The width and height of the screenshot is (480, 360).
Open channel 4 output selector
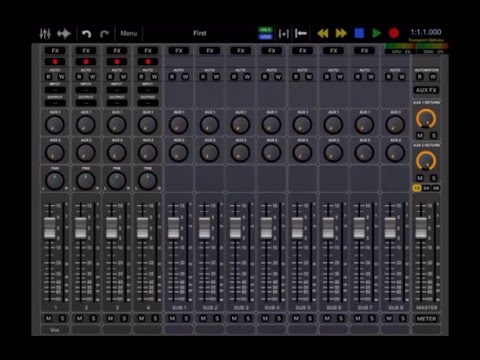tap(148, 103)
